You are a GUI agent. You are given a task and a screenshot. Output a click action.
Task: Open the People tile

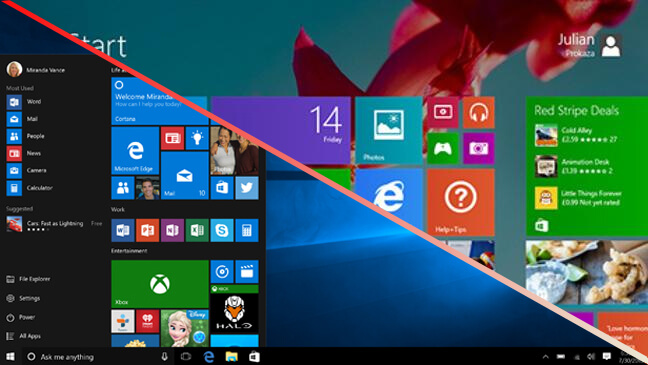pyautogui.click(x=123, y=188)
